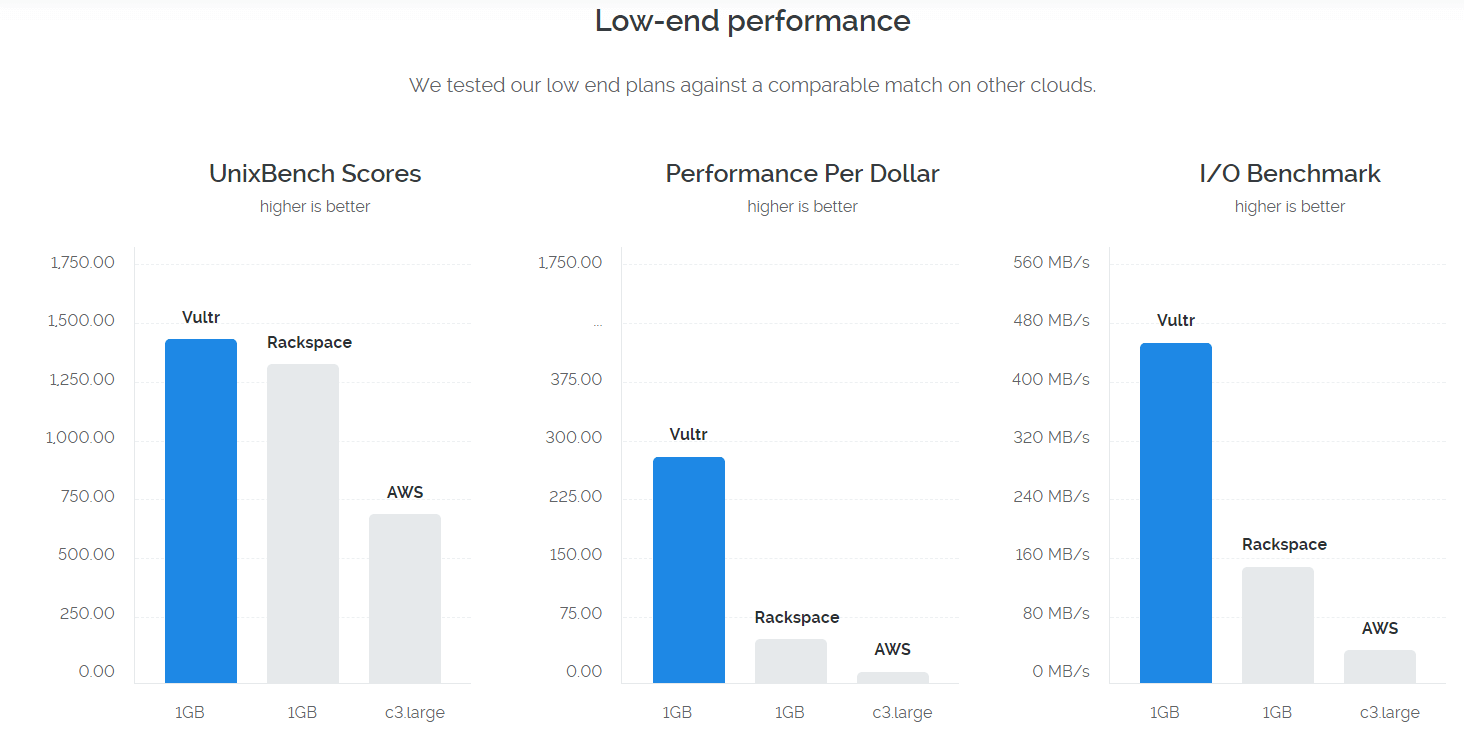Click the "I/O Benchmark" chart title
Viewport: 1464px width, 753px height.
coord(1290,173)
